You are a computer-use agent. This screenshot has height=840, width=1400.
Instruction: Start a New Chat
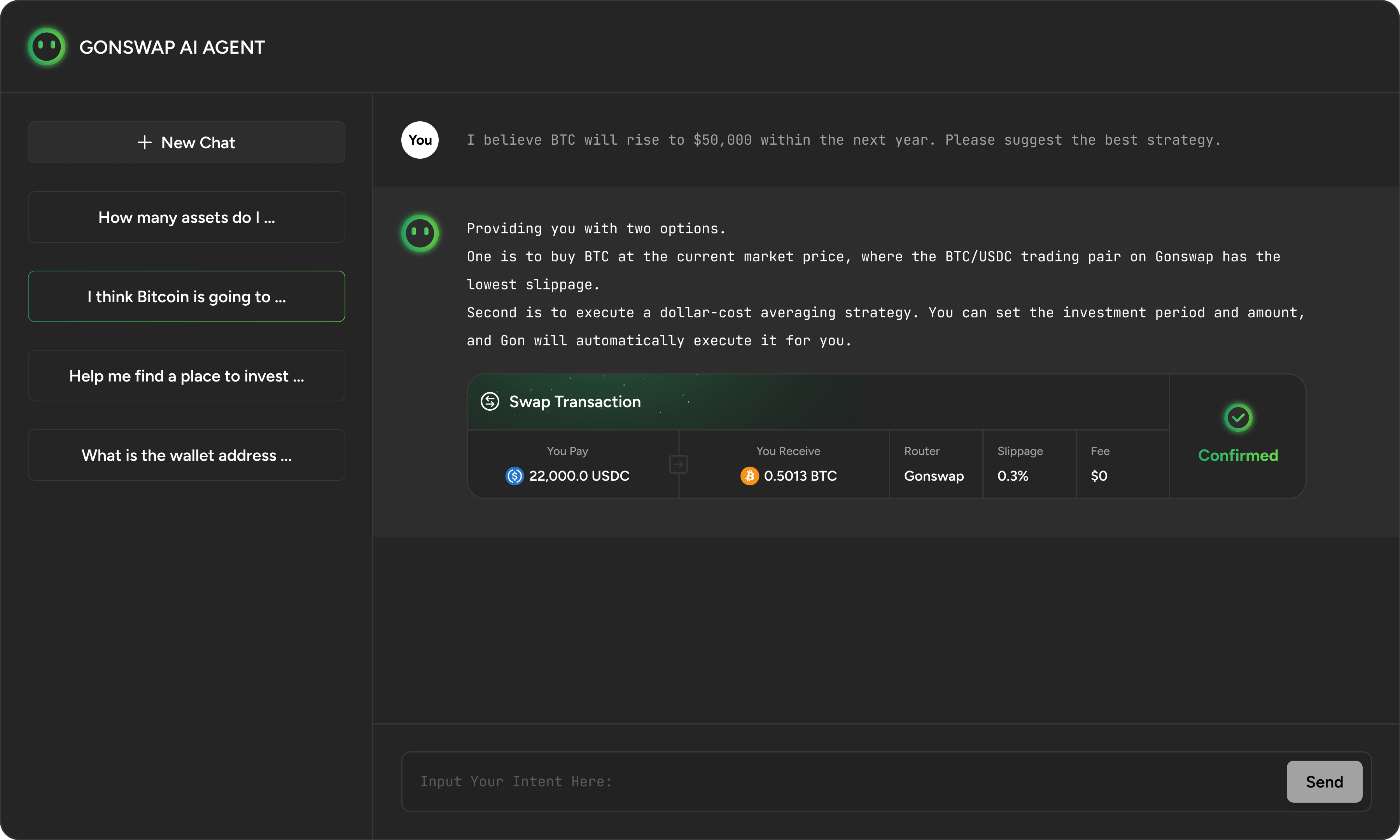click(187, 143)
